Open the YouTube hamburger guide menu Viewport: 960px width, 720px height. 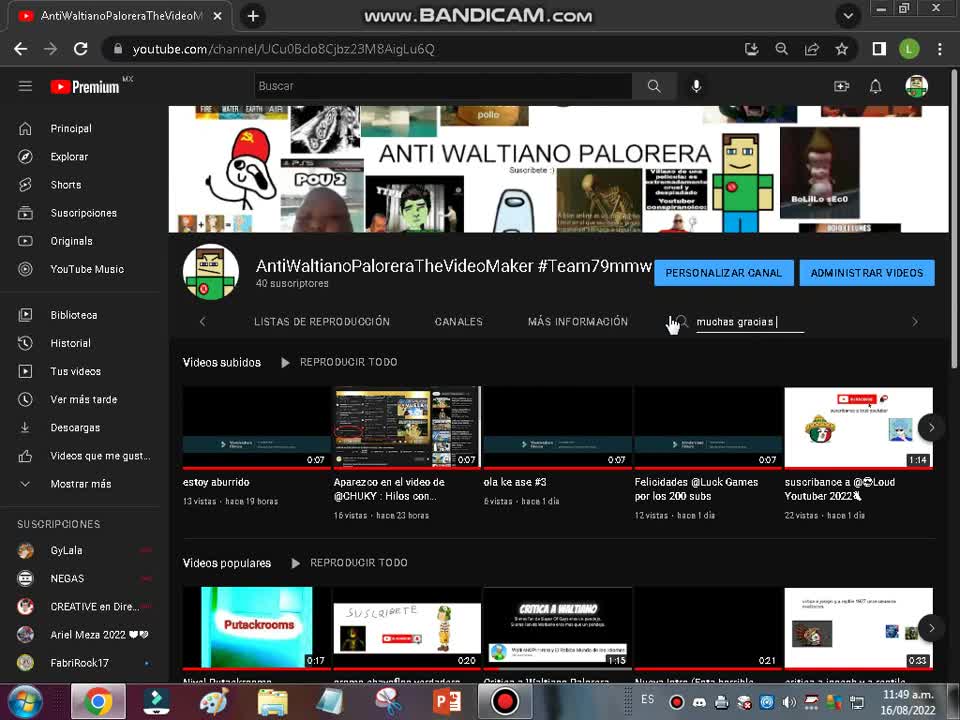click(25, 86)
